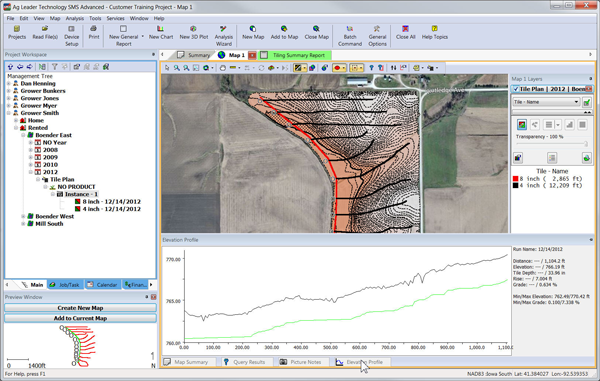The height and width of the screenshot is (381, 600).
Task: Click the color palette icon below transparency slider
Action: coord(518,157)
